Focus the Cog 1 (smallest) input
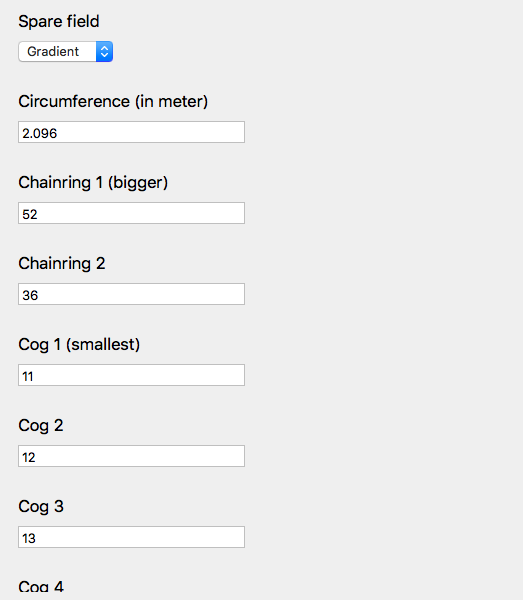The image size is (523, 600). pyautogui.click(x=131, y=375)
